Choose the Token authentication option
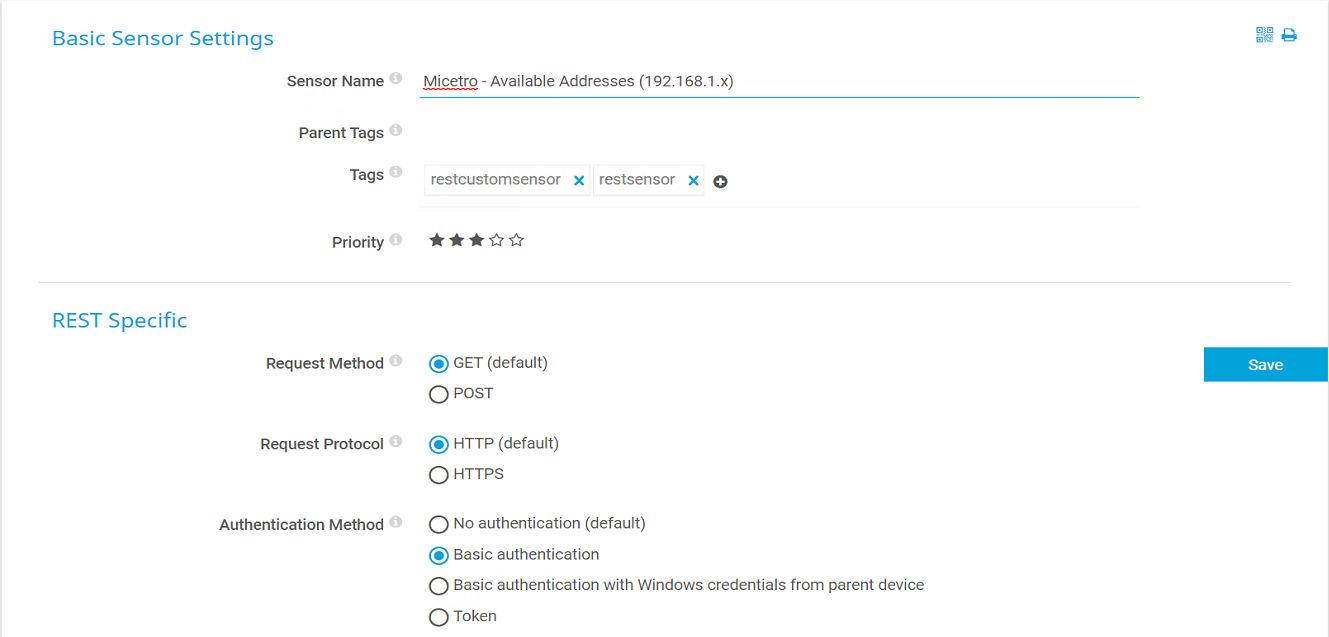 coord(438,617)
